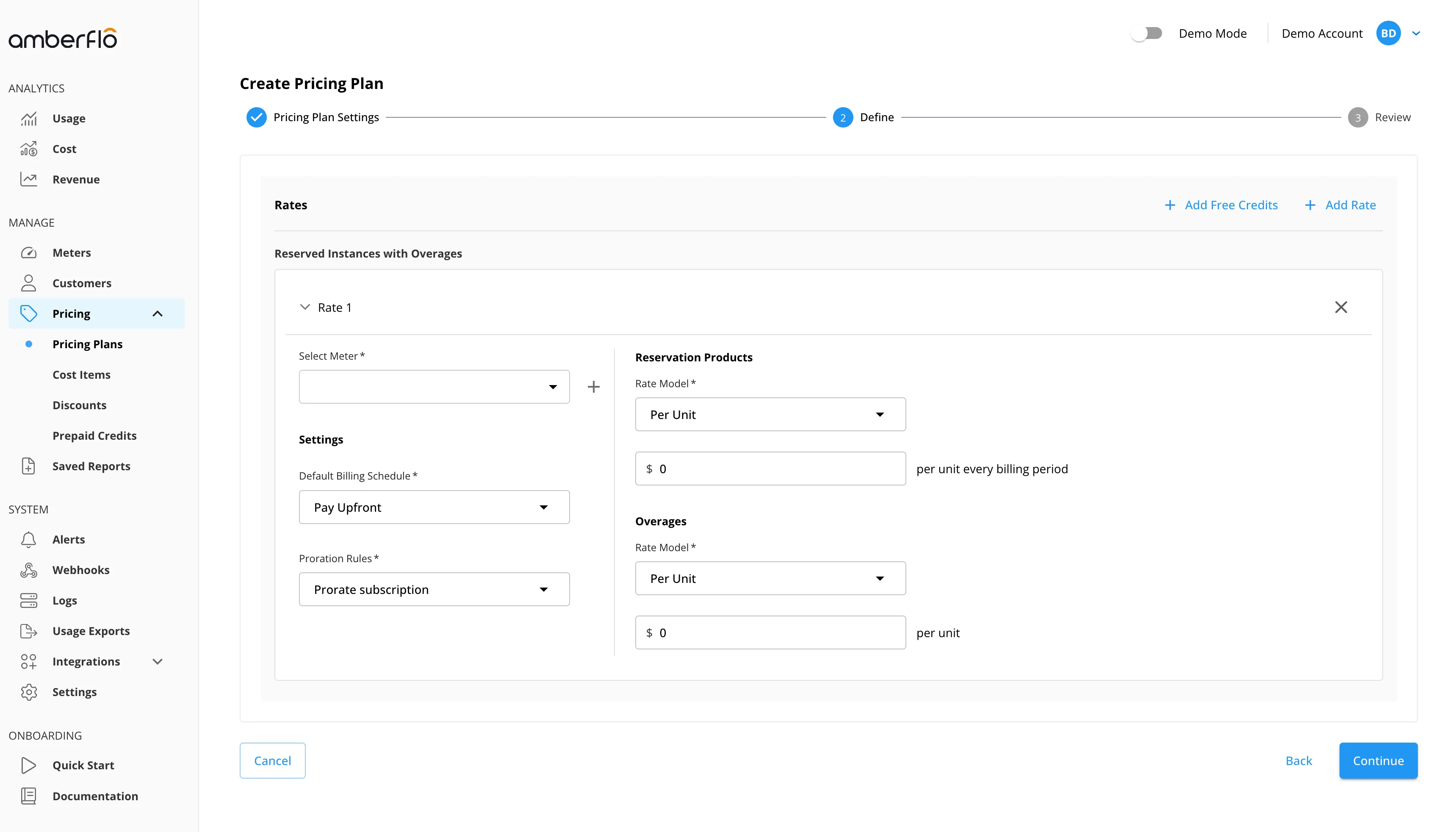Click the Settings gear icon
The width and height of the screenshot is (1456, 832).
coord(28,691)
